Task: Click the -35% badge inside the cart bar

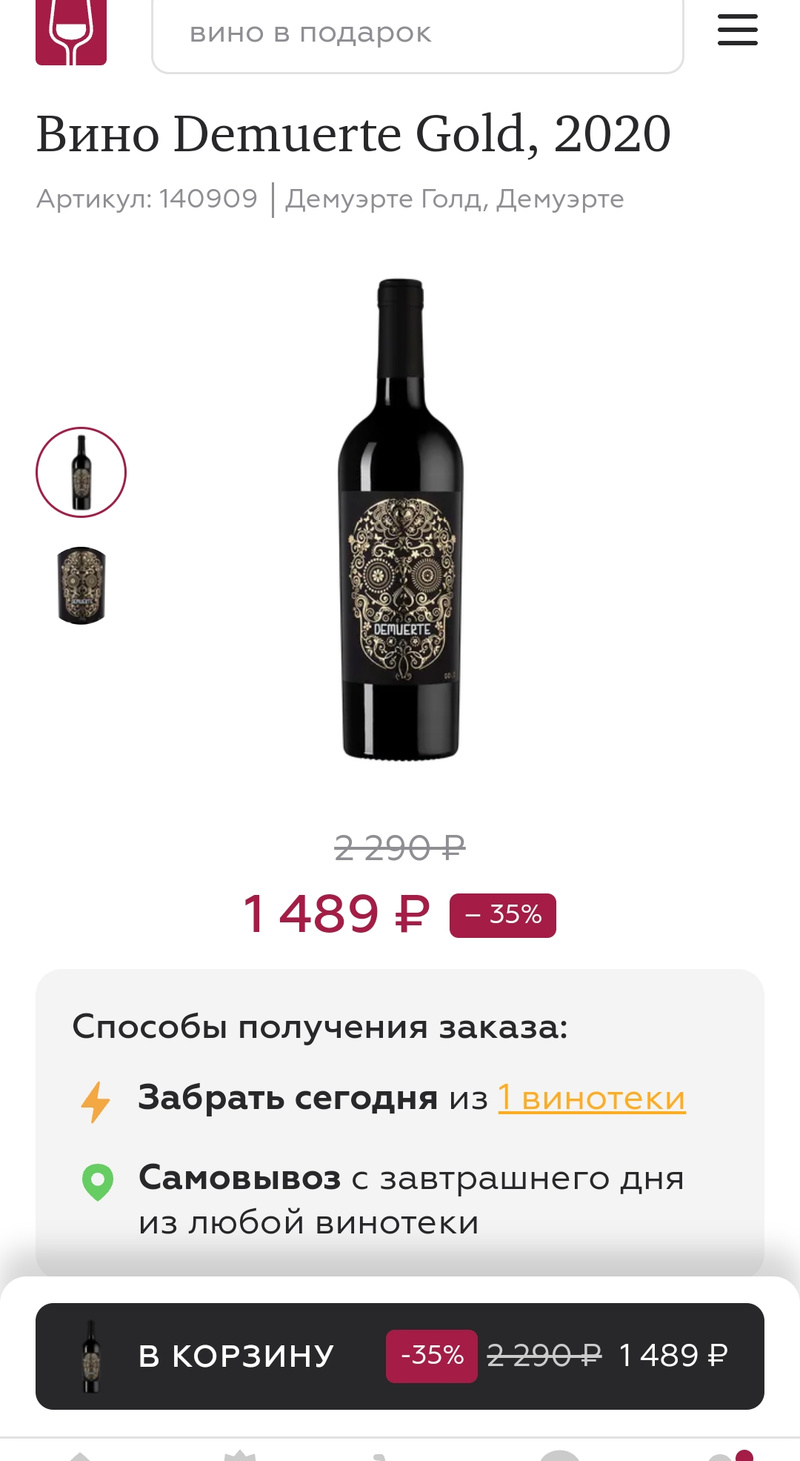Action: [432, 1356]
